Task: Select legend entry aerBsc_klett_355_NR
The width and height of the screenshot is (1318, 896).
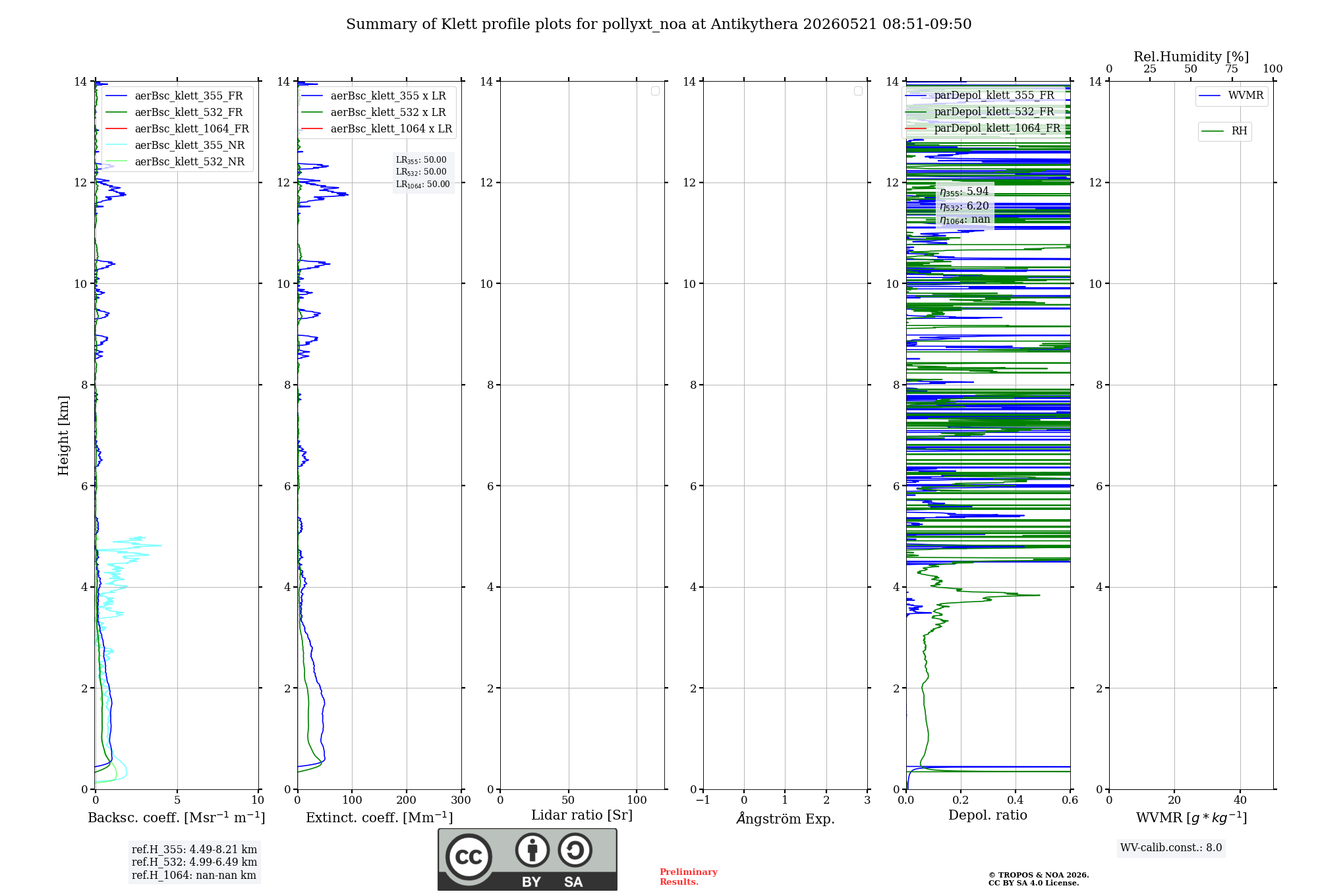Action: click(175, 145)
